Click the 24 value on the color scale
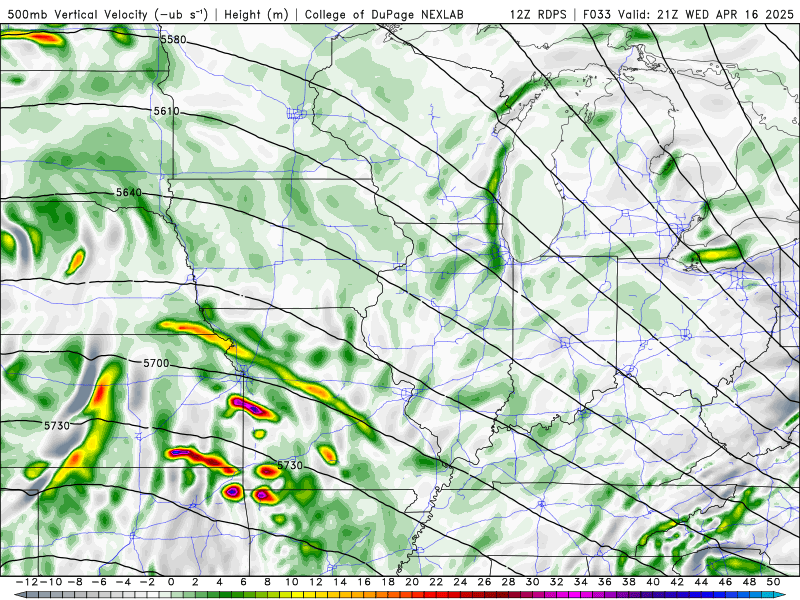The image size is (800, 600). pos(460,582)
